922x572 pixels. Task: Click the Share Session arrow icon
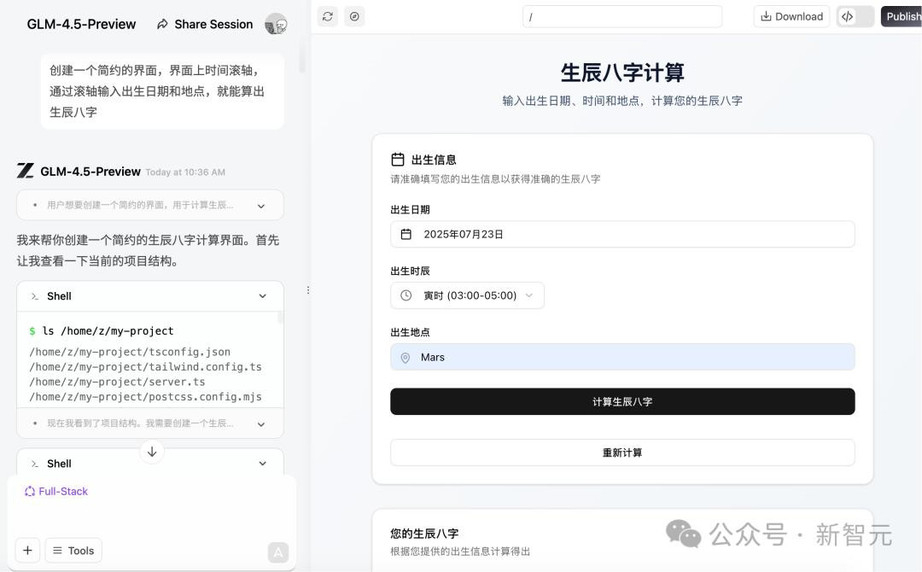(162, 24)
